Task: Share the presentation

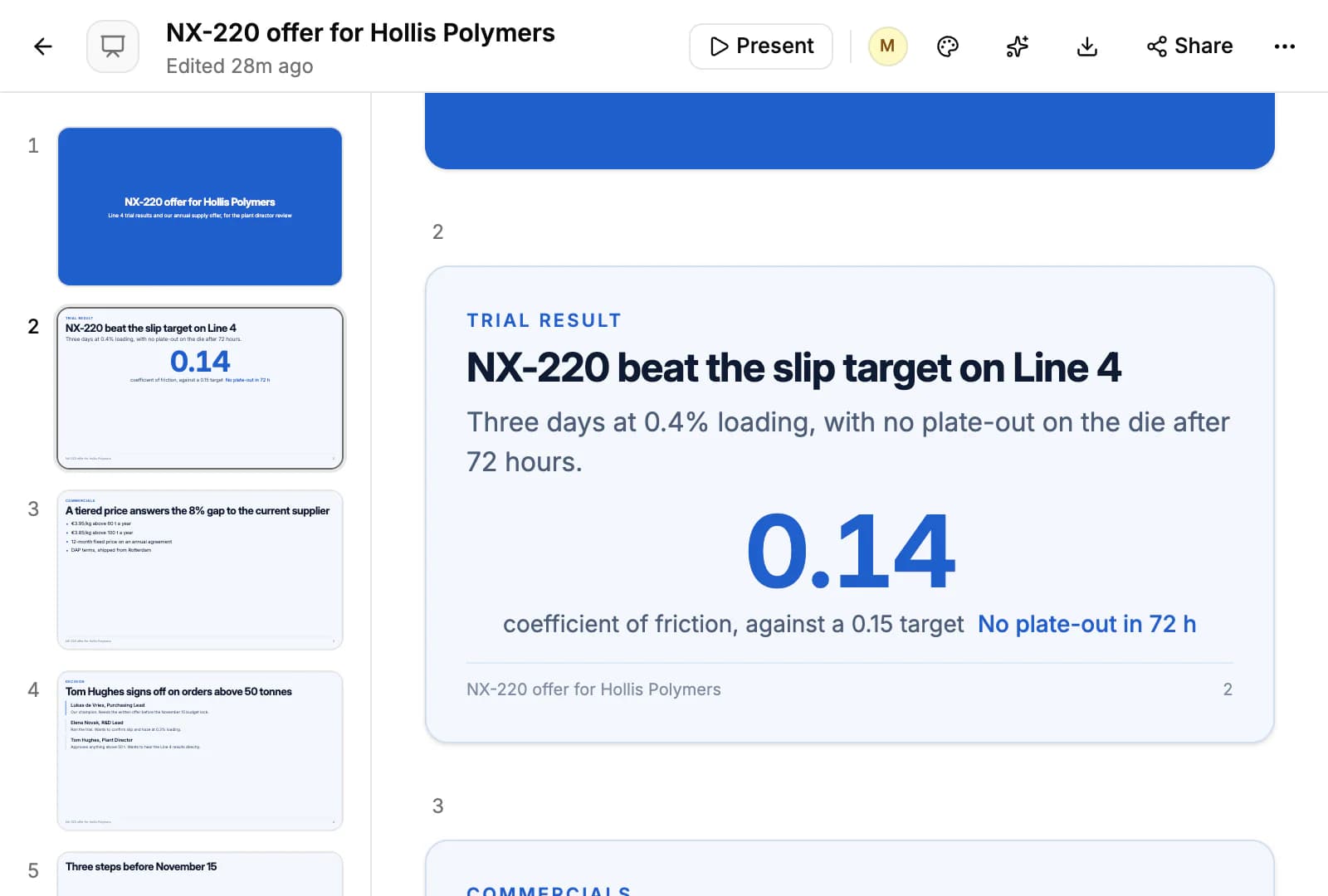Action: (x=1189, y=46)
